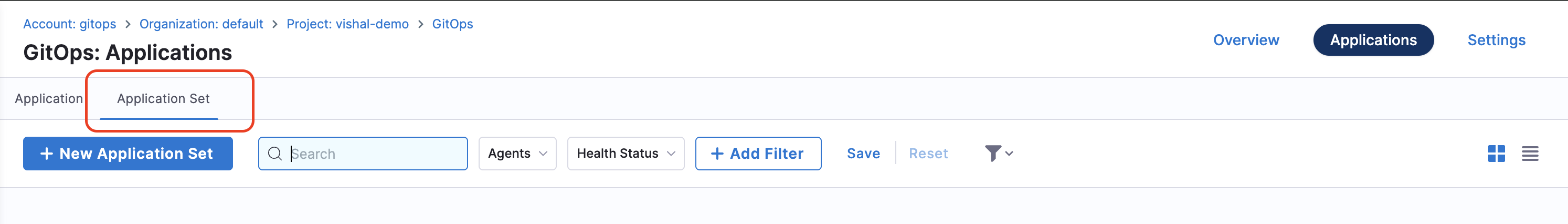Click the search magnifier icon
Screen dimensions: 1568x224
[x=275, y=154]
